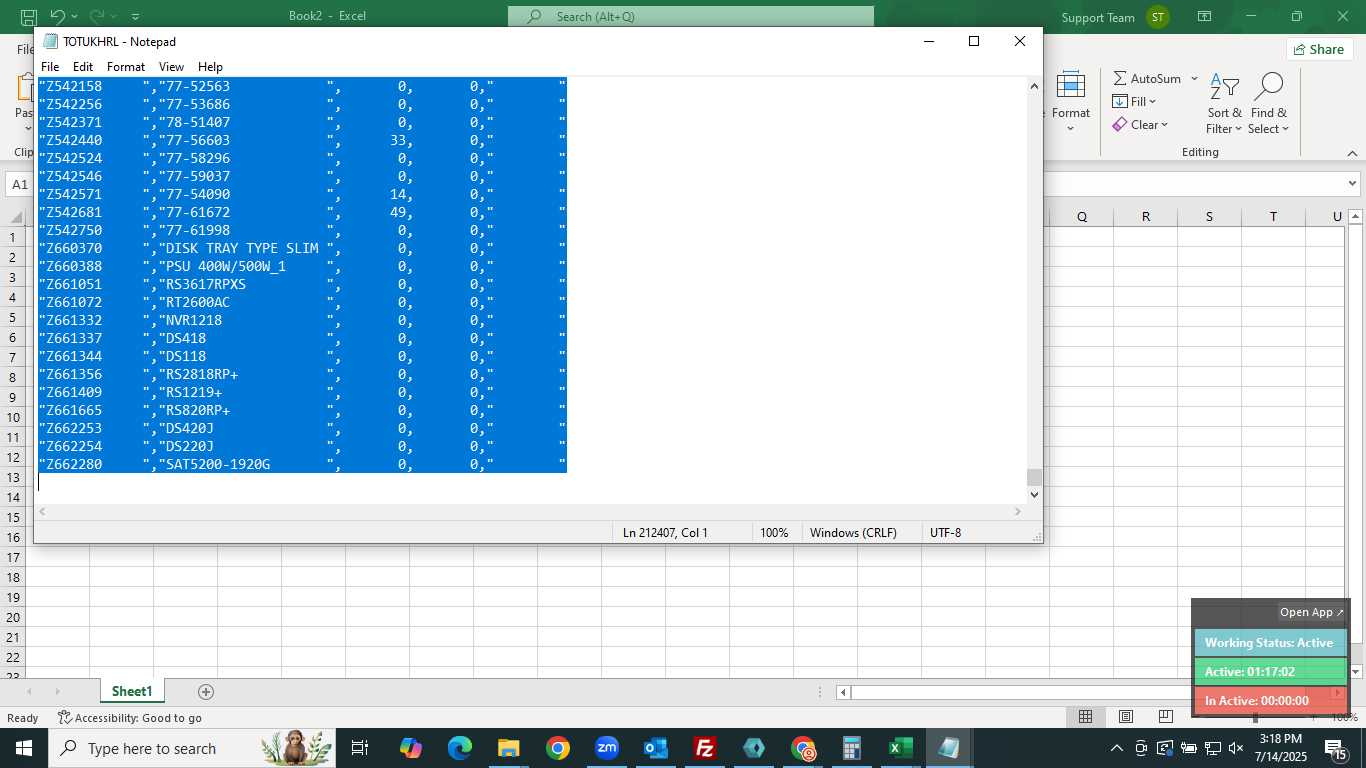Viewport: 1366px width, 768px height.
Task: Open Sort & Filter menu
Action: (1224, 103)
